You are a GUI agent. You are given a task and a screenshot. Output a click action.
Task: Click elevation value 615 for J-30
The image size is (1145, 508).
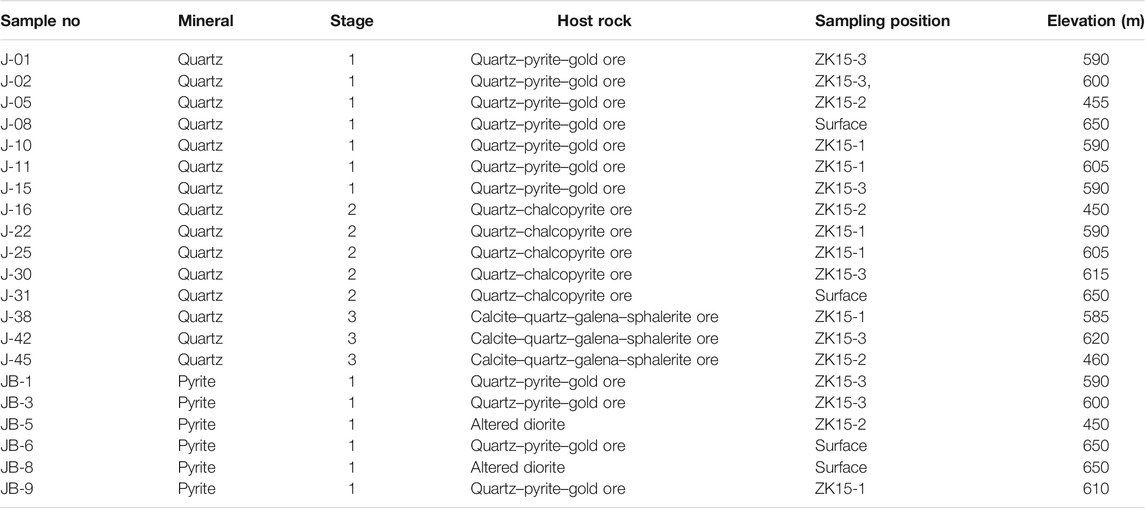coord(1096,274)
